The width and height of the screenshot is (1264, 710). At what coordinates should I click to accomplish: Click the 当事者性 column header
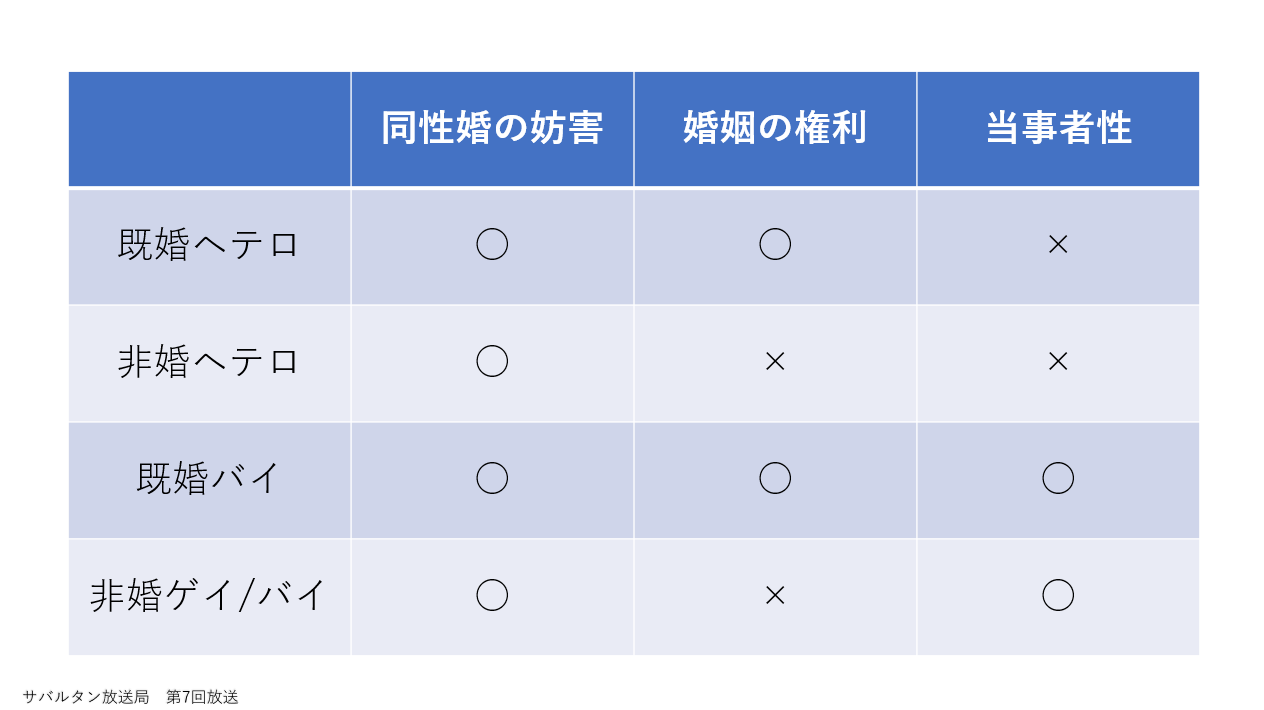pos(1058,128)
